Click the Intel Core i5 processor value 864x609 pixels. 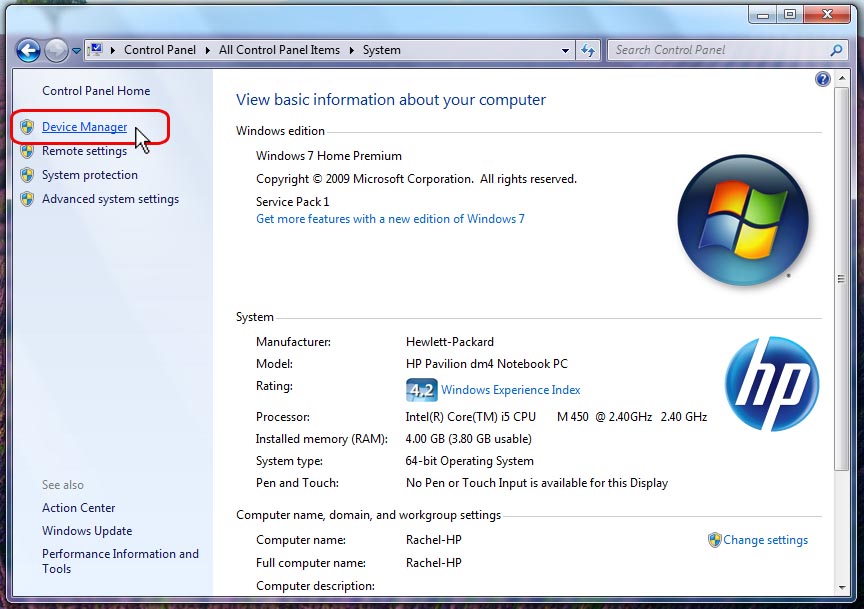[557, 417]
